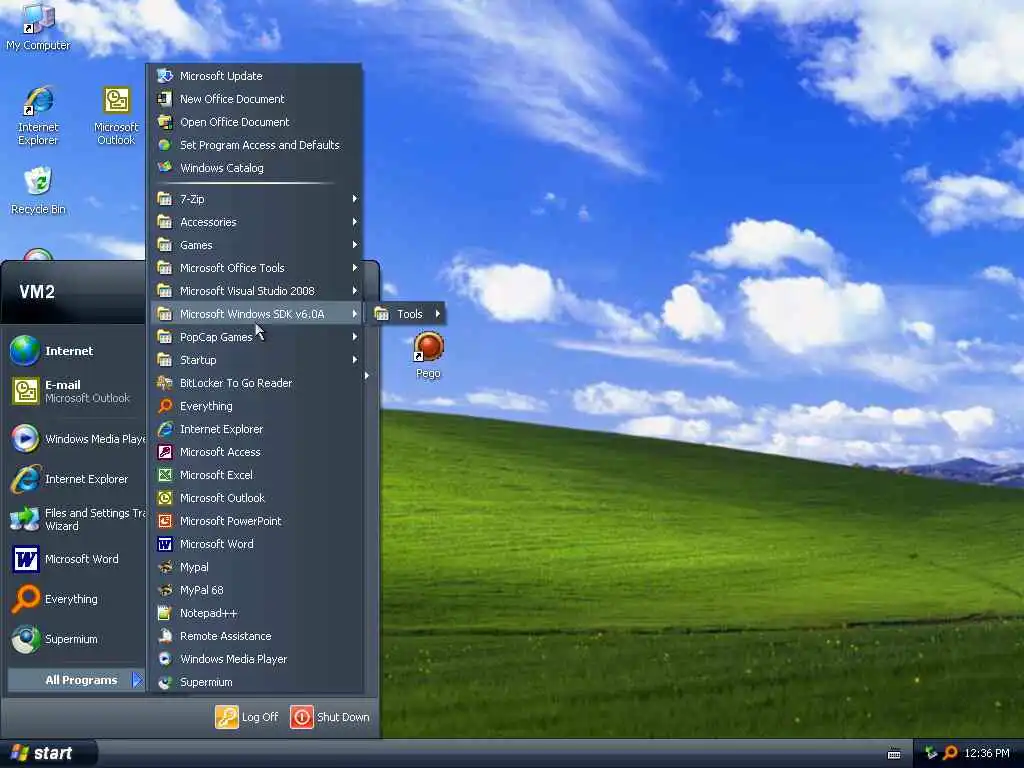Click keyboard icon on the taskbar
The width and height of the screenshot is (1024, 768).
coord(894,754)
